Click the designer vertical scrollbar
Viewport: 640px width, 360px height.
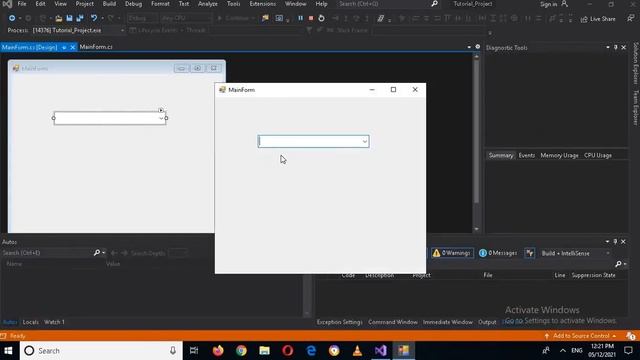(x=476, y=143)
